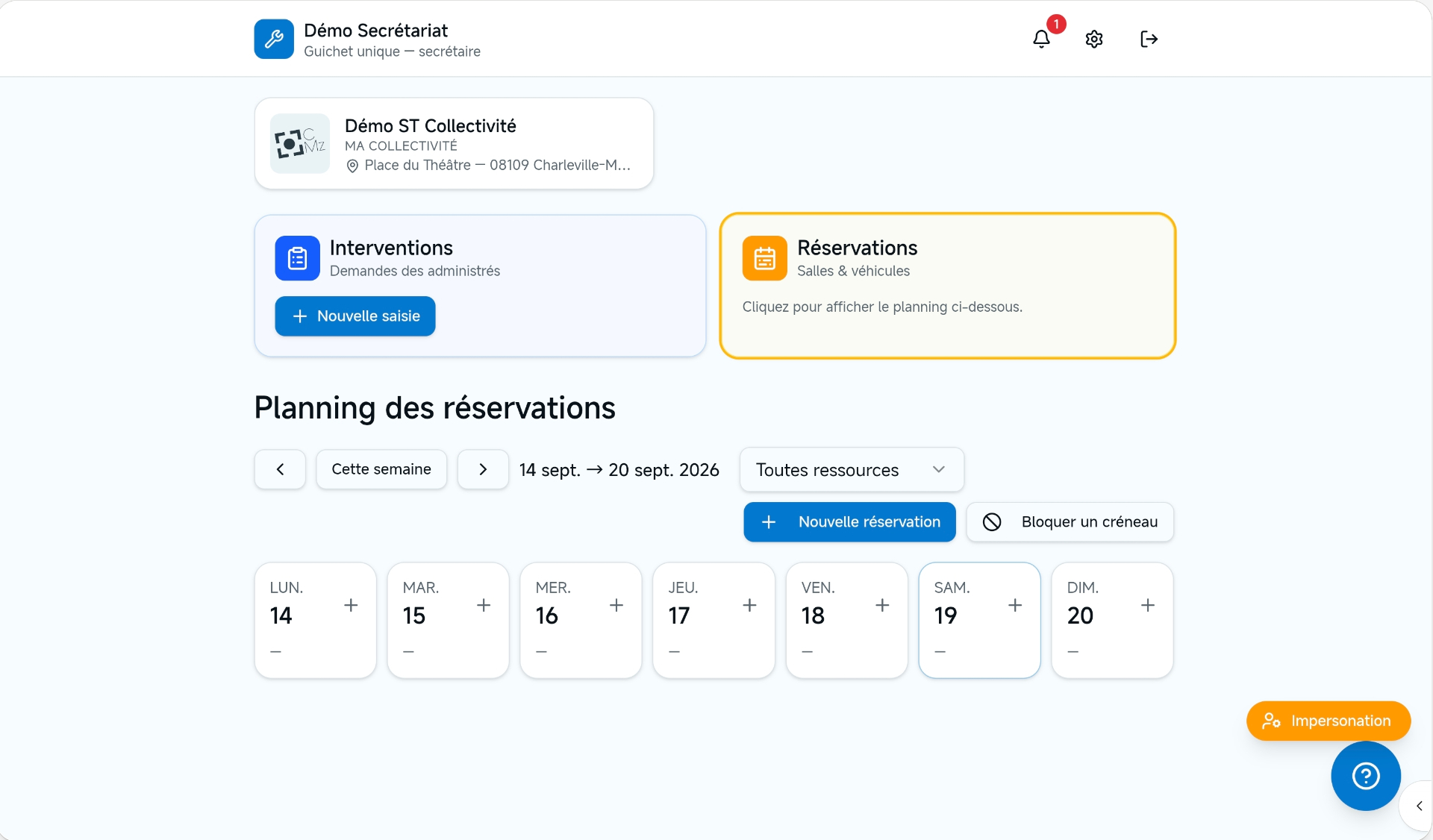
Task: Open the Démo ST Collectivité card
Action: click(x=454, y=143)
